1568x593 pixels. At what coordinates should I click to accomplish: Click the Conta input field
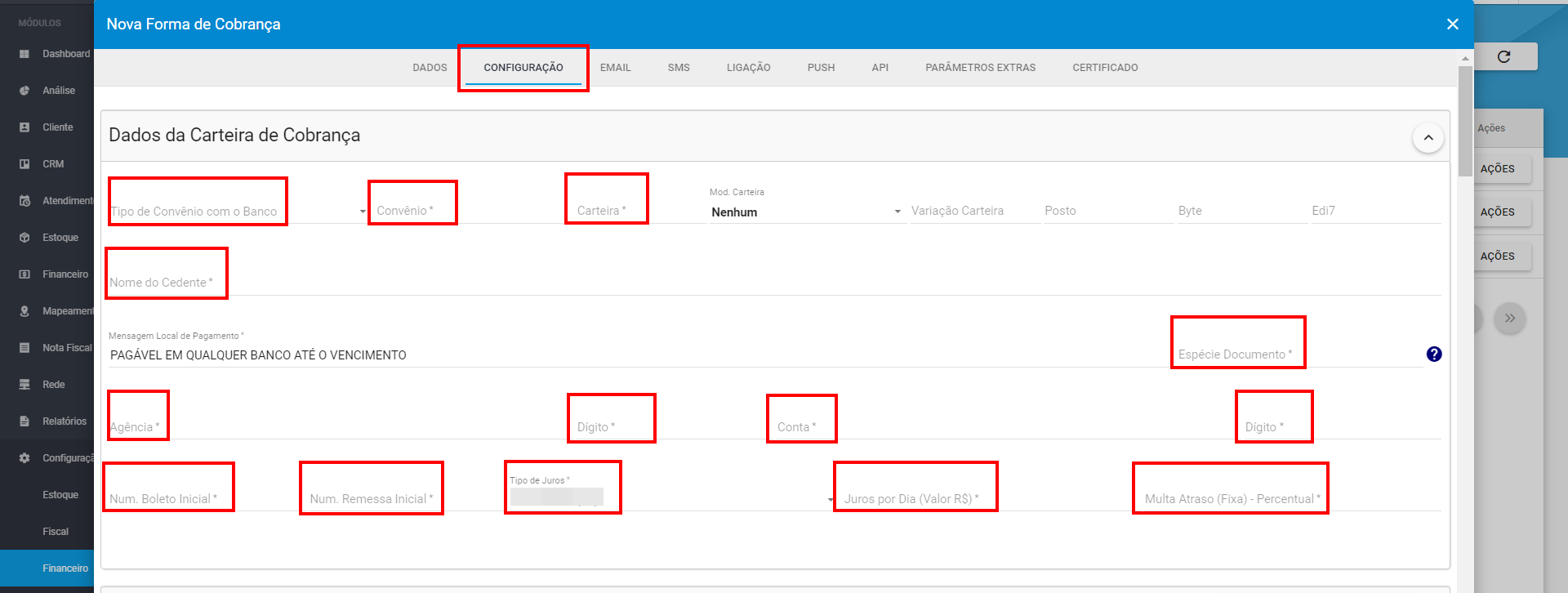[1005, 427]
